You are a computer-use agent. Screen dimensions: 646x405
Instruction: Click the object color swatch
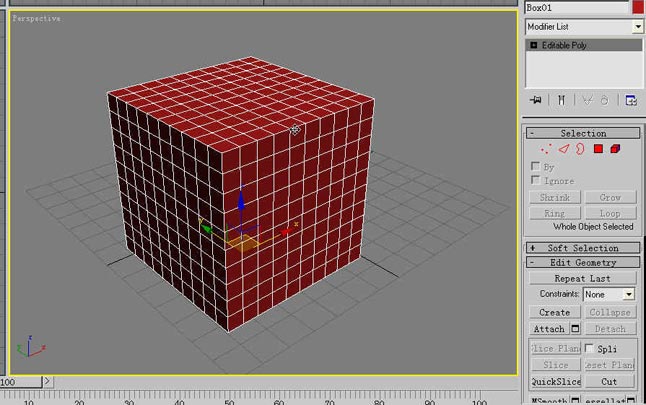(638, 7)
